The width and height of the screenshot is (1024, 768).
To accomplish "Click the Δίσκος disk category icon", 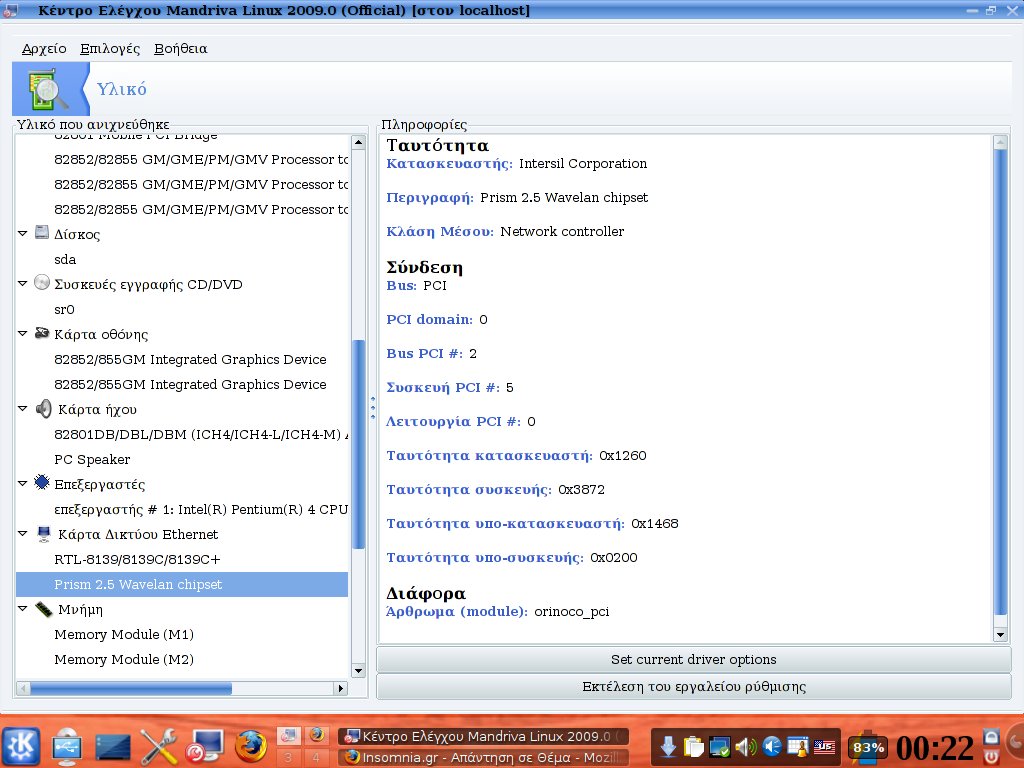I will (x=42, y=232).
